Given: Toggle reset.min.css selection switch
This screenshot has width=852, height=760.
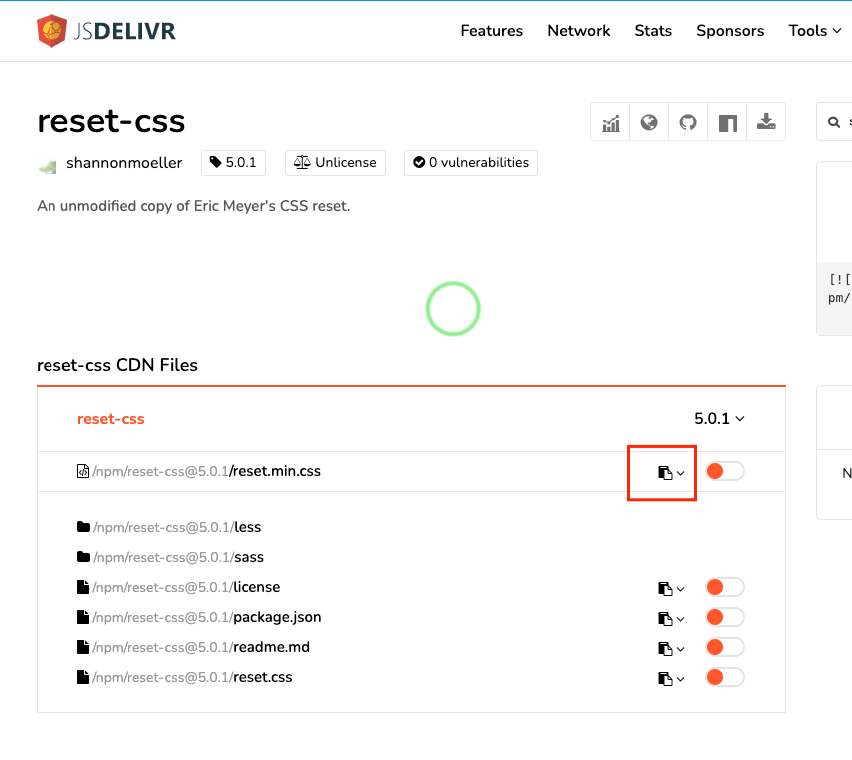Looking at the screenshot, I should click(x=725, y=472).
